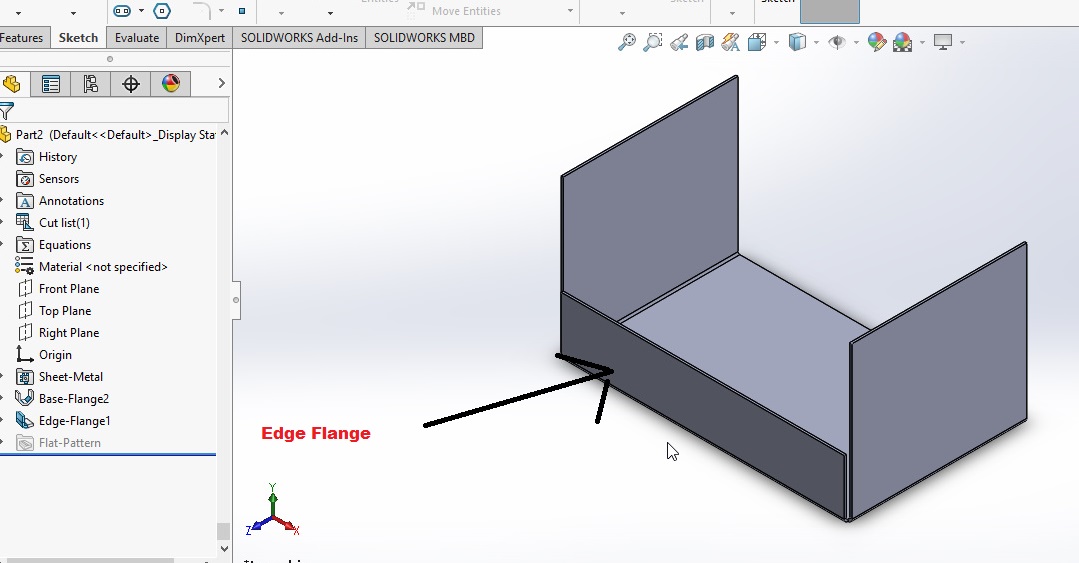Select the Zoom to Fit tool
This screenshot has width=1079, height=563.
coord(627,42)
